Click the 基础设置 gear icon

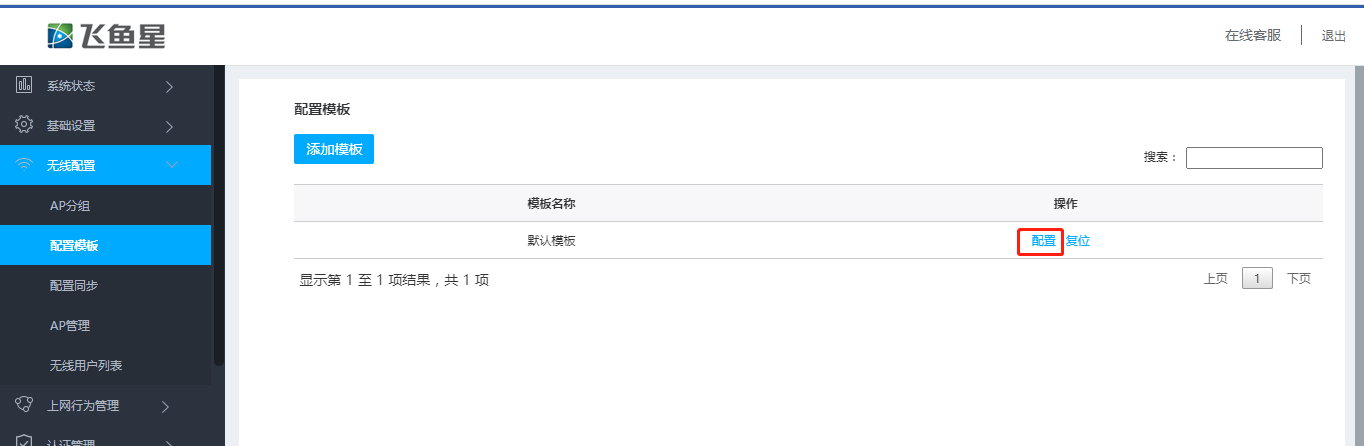[x=25, y=125]
